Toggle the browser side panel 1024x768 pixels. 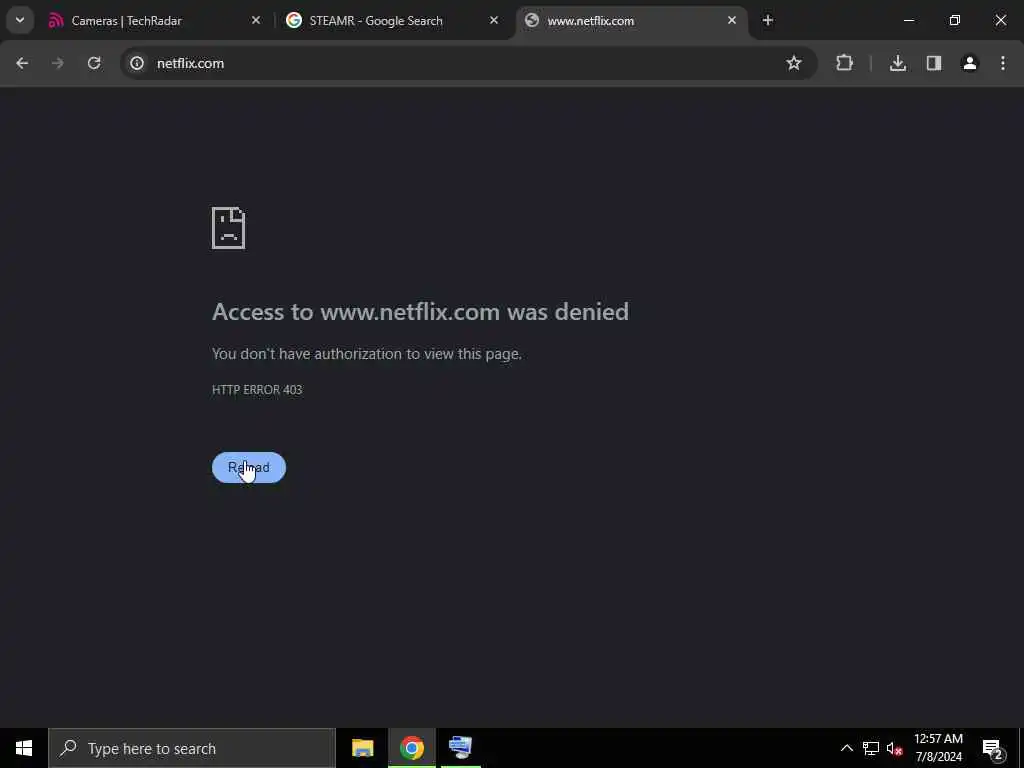click(x=934, y=63)
